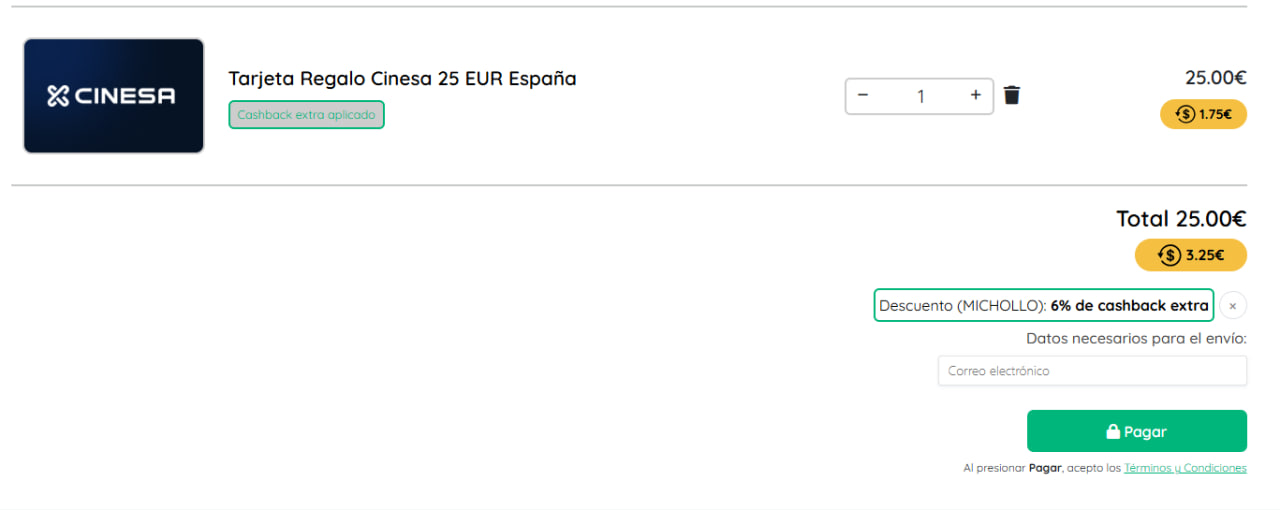
Task: Increase quantity with the plus button
Action: (976, 96)
